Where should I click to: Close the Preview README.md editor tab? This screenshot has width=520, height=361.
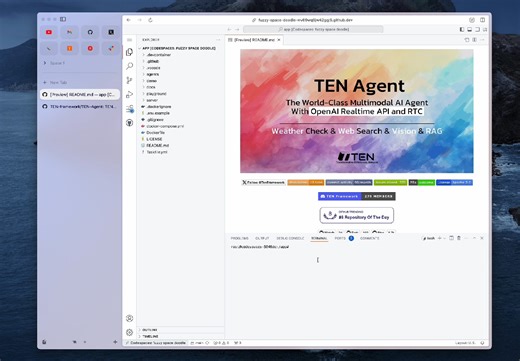point(279,40)
